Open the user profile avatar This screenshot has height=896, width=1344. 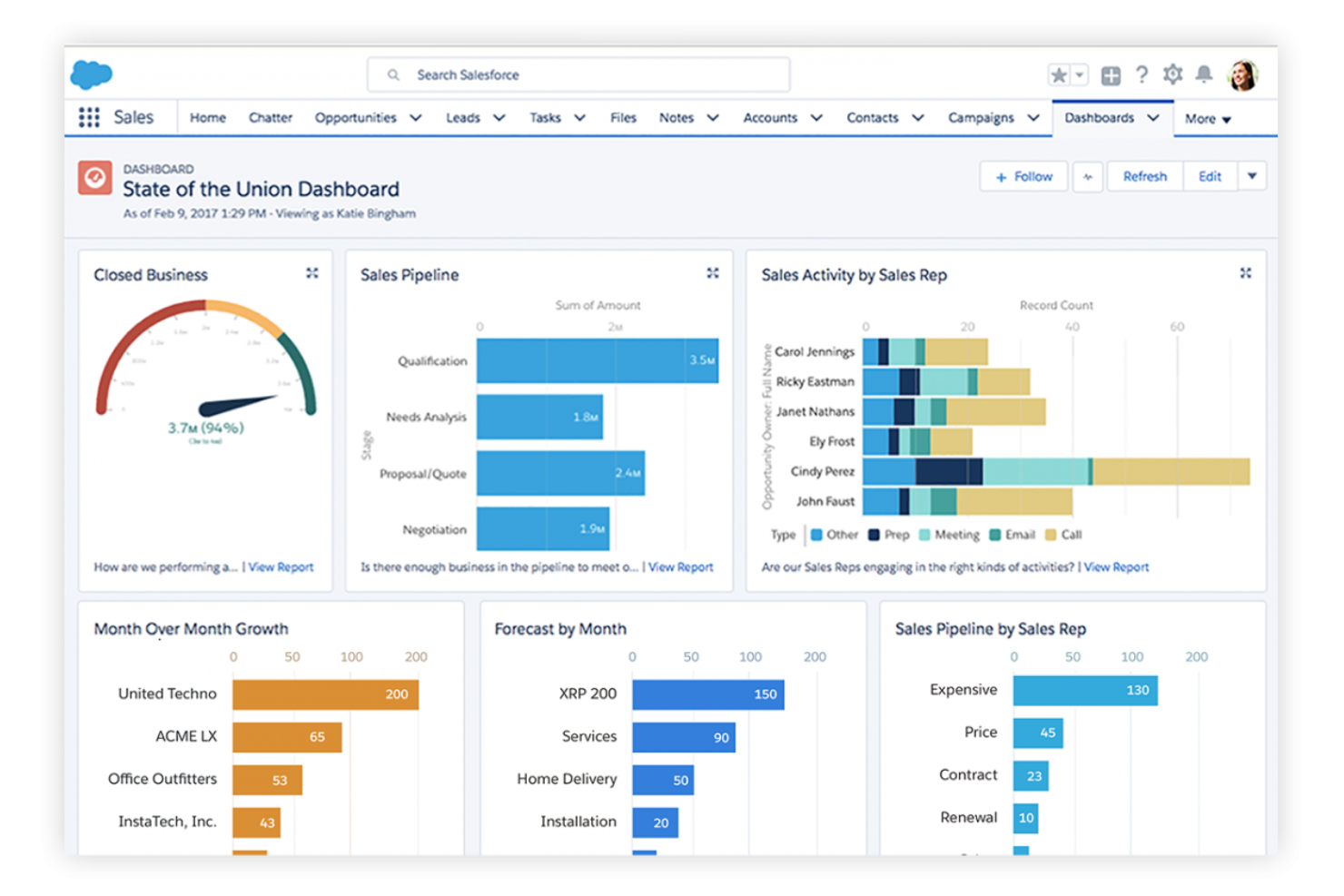click(x=1243, y=75)
